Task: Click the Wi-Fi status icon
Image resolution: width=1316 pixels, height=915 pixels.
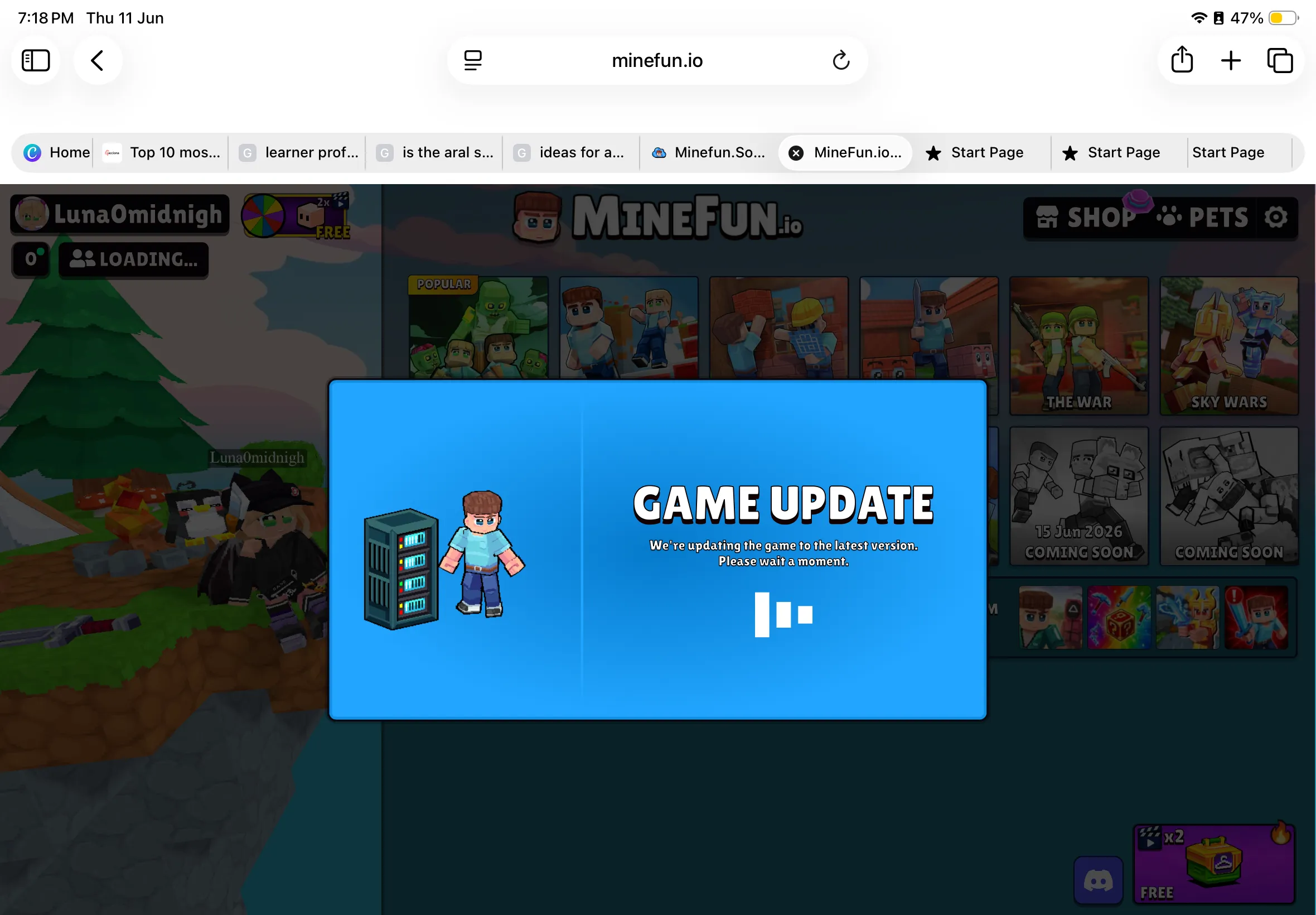Action: (1198, 18)
